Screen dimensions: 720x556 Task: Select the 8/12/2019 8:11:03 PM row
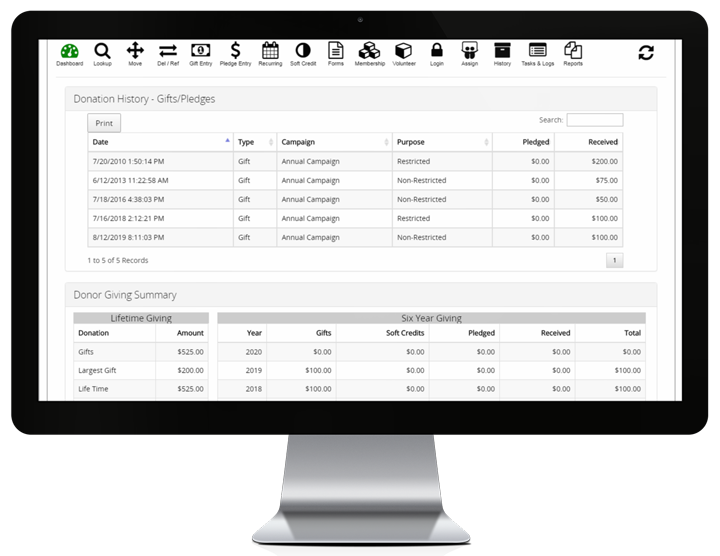355,237
